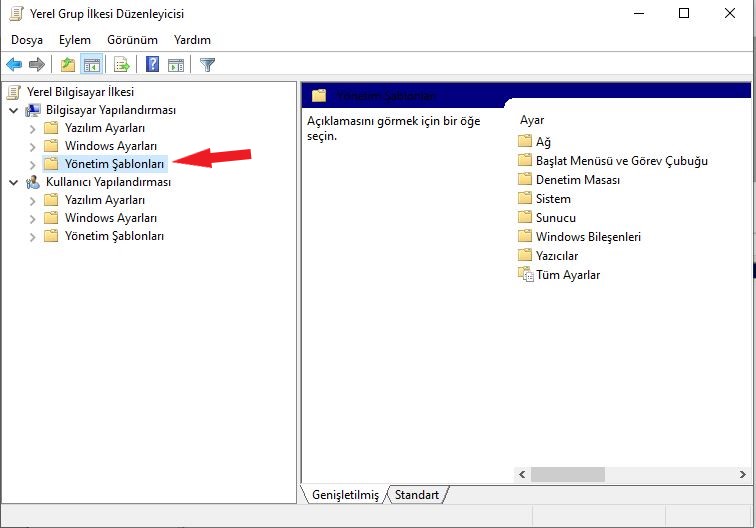This screenshot has height=528, width=756.
Task: Open the Görünüm menu
Action: click(x=133, y=40)
